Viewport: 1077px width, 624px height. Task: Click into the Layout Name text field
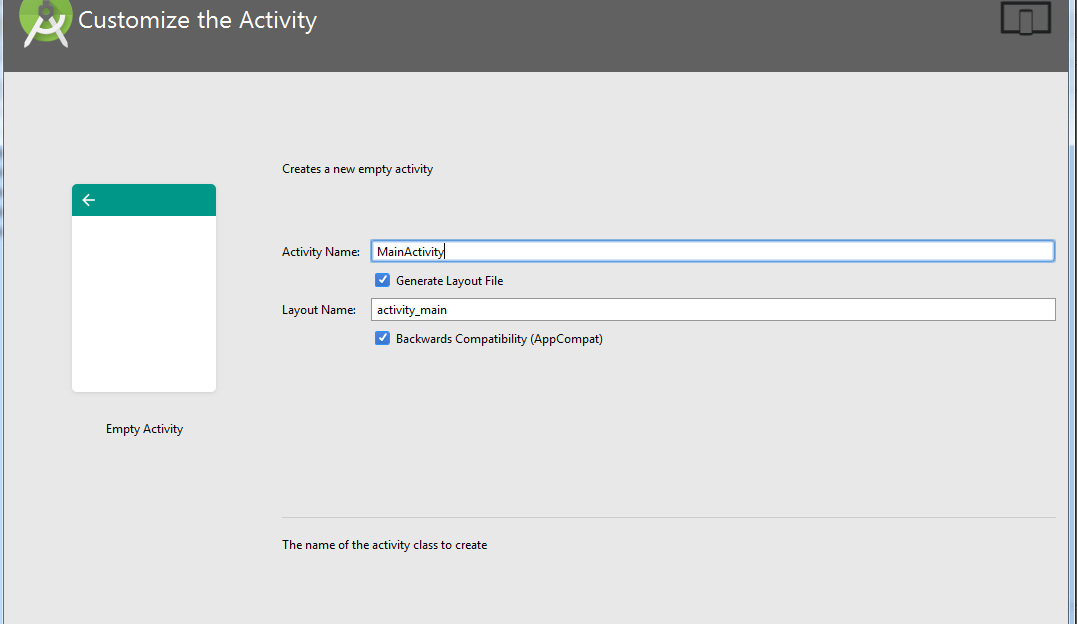712,310
